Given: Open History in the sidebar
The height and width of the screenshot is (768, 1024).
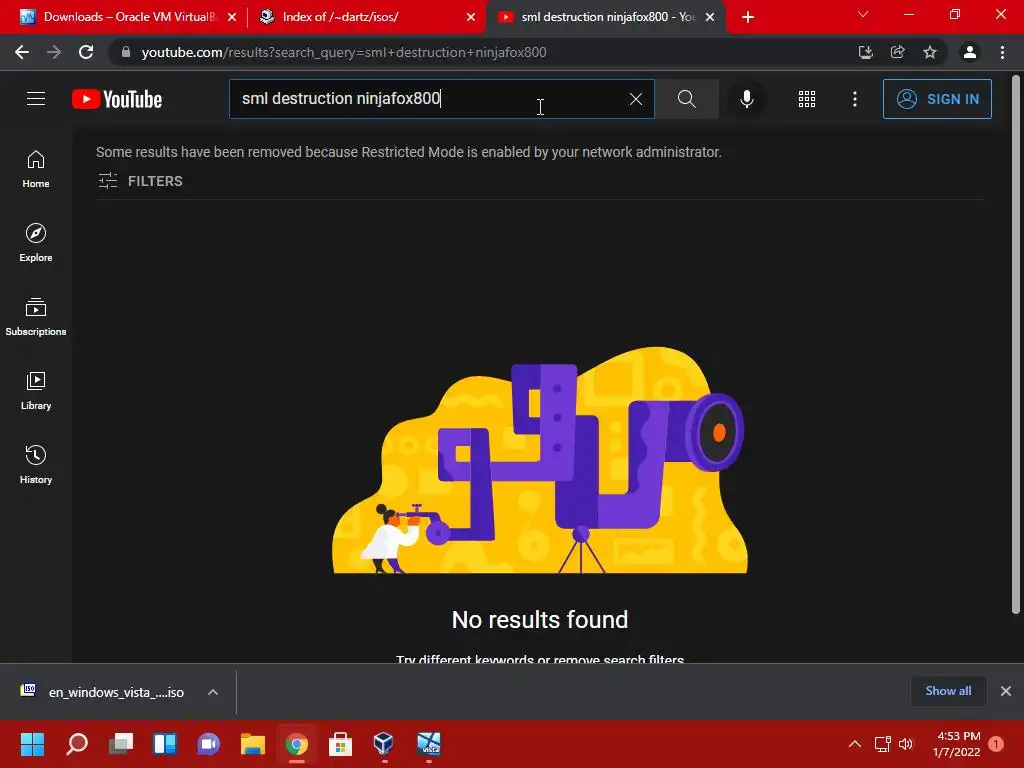Looking at the screenshot, I should pos(36,464).
